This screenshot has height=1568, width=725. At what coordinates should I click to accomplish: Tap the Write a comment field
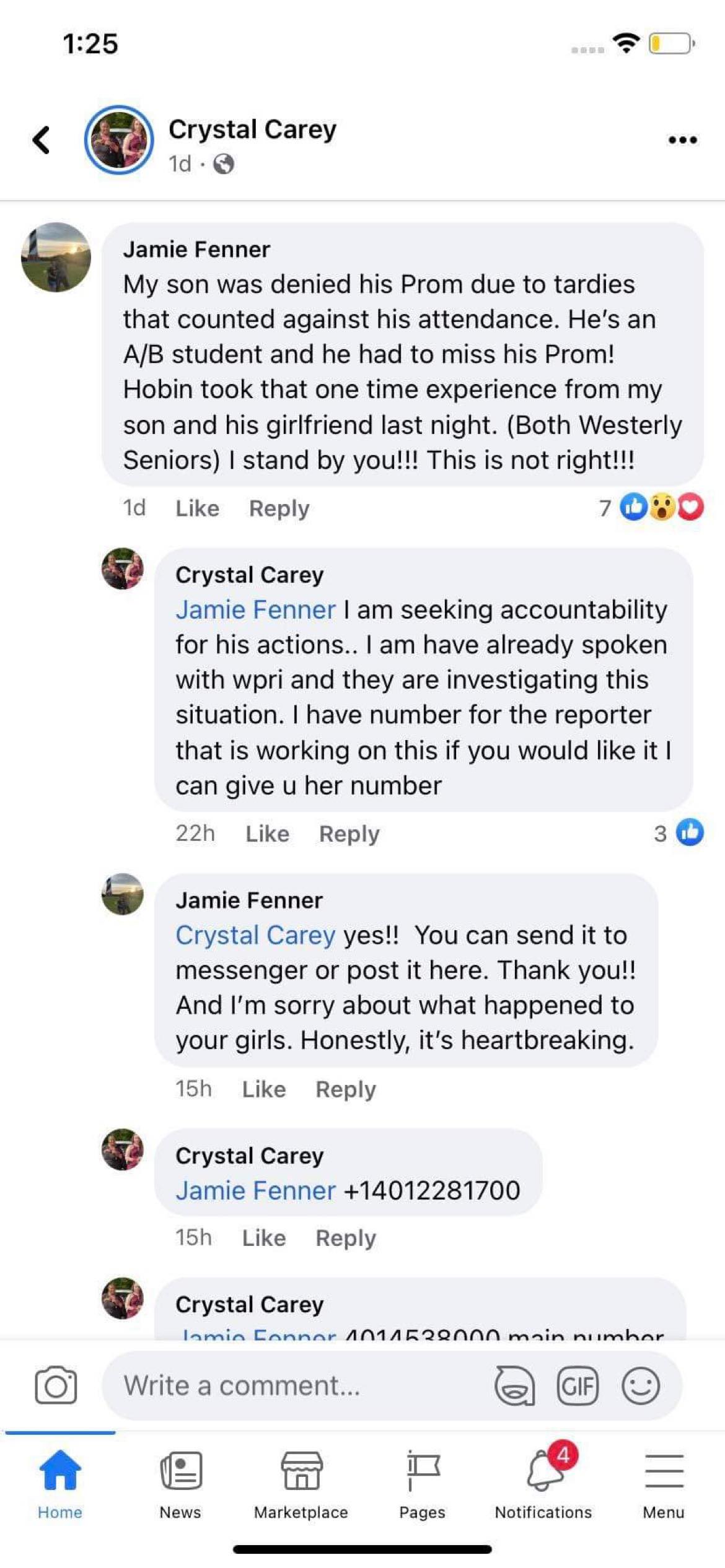click(x=297, y=1385)
